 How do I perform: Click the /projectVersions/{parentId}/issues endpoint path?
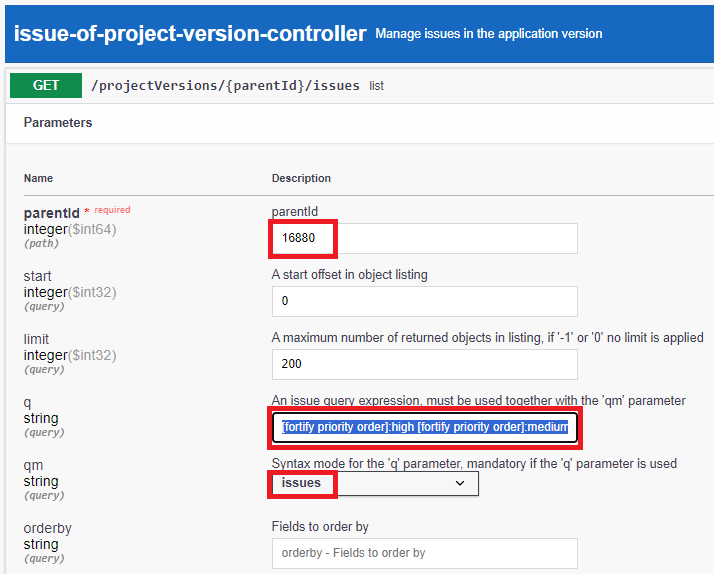tap(225, 86)
